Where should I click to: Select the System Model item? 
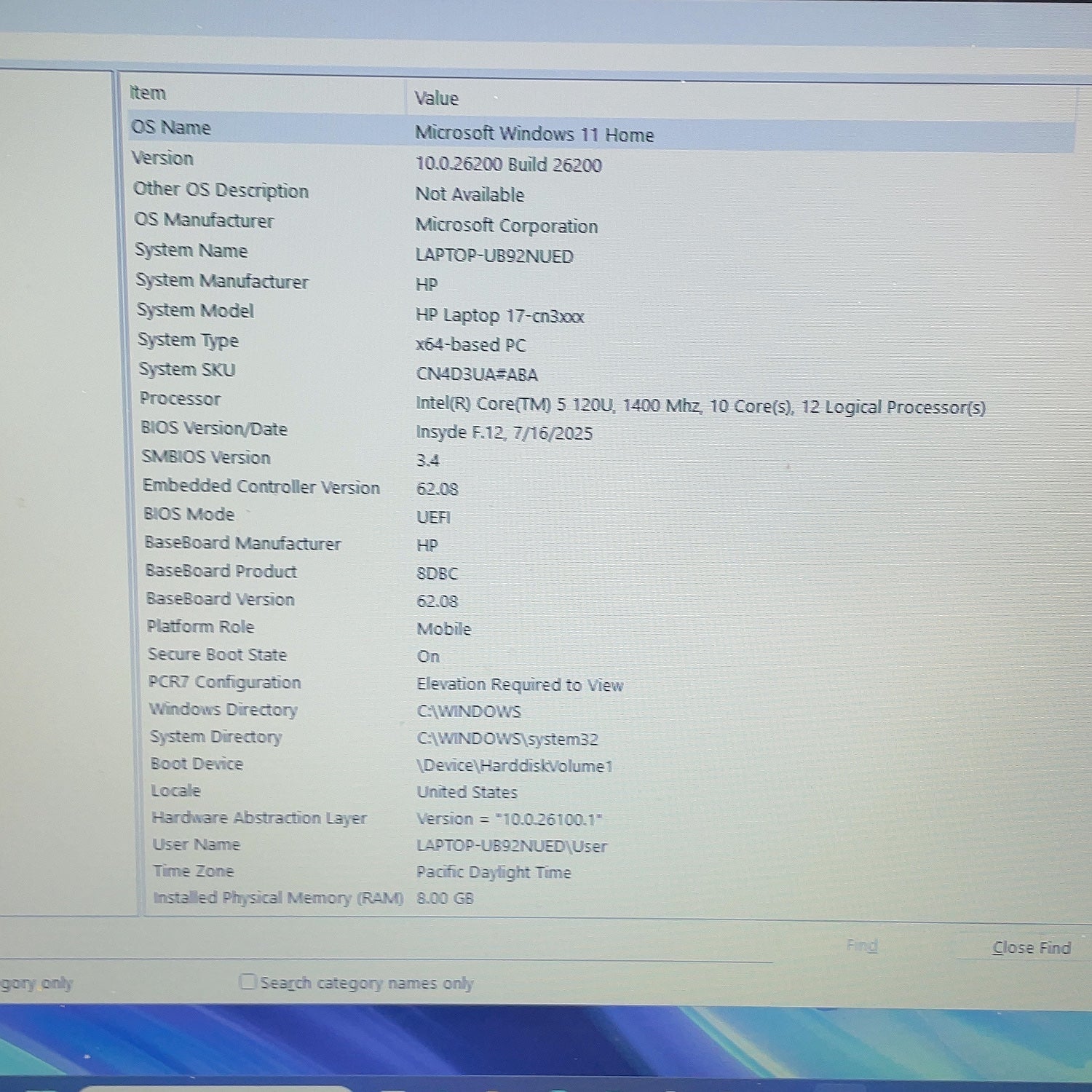(x=196, y=311)
